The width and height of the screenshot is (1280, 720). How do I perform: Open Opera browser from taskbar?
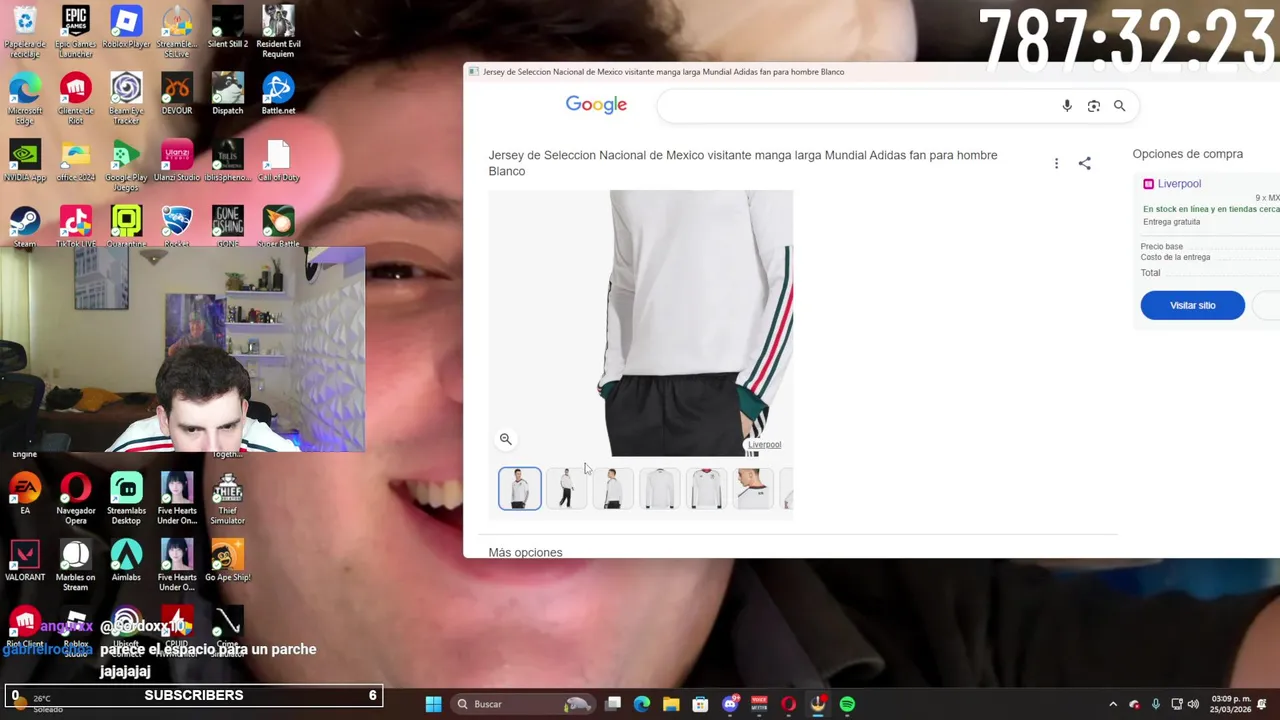coord(789,704)
